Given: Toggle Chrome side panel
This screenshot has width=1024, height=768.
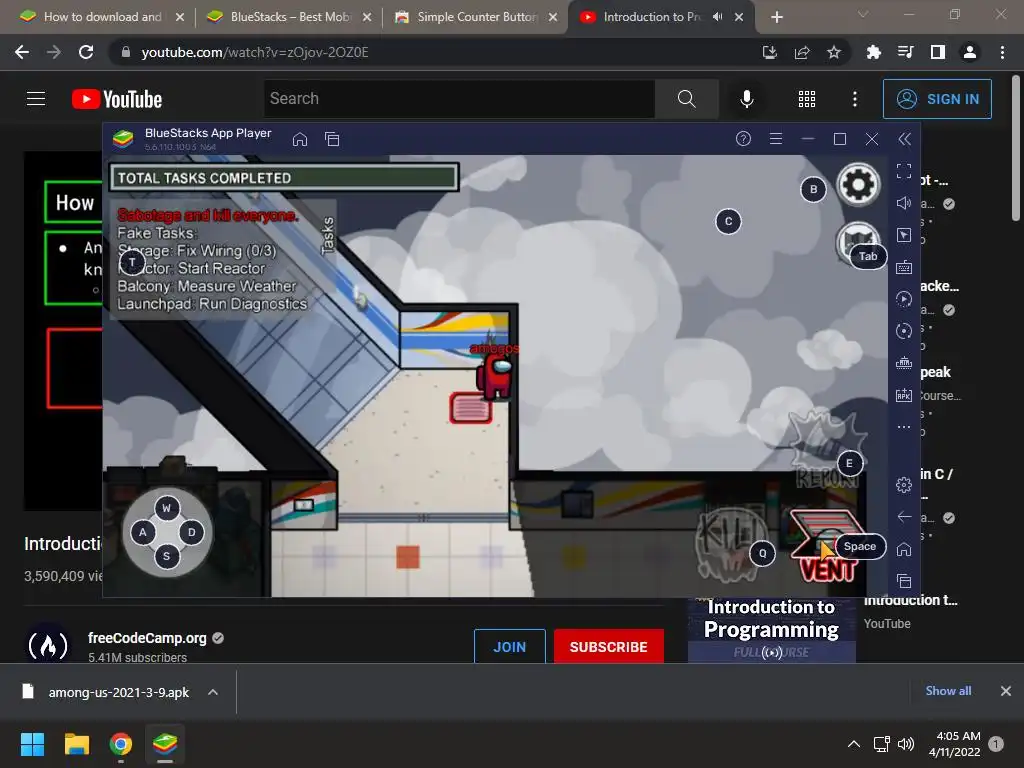Looking at the screenshot, I should [x=938, y=52].
